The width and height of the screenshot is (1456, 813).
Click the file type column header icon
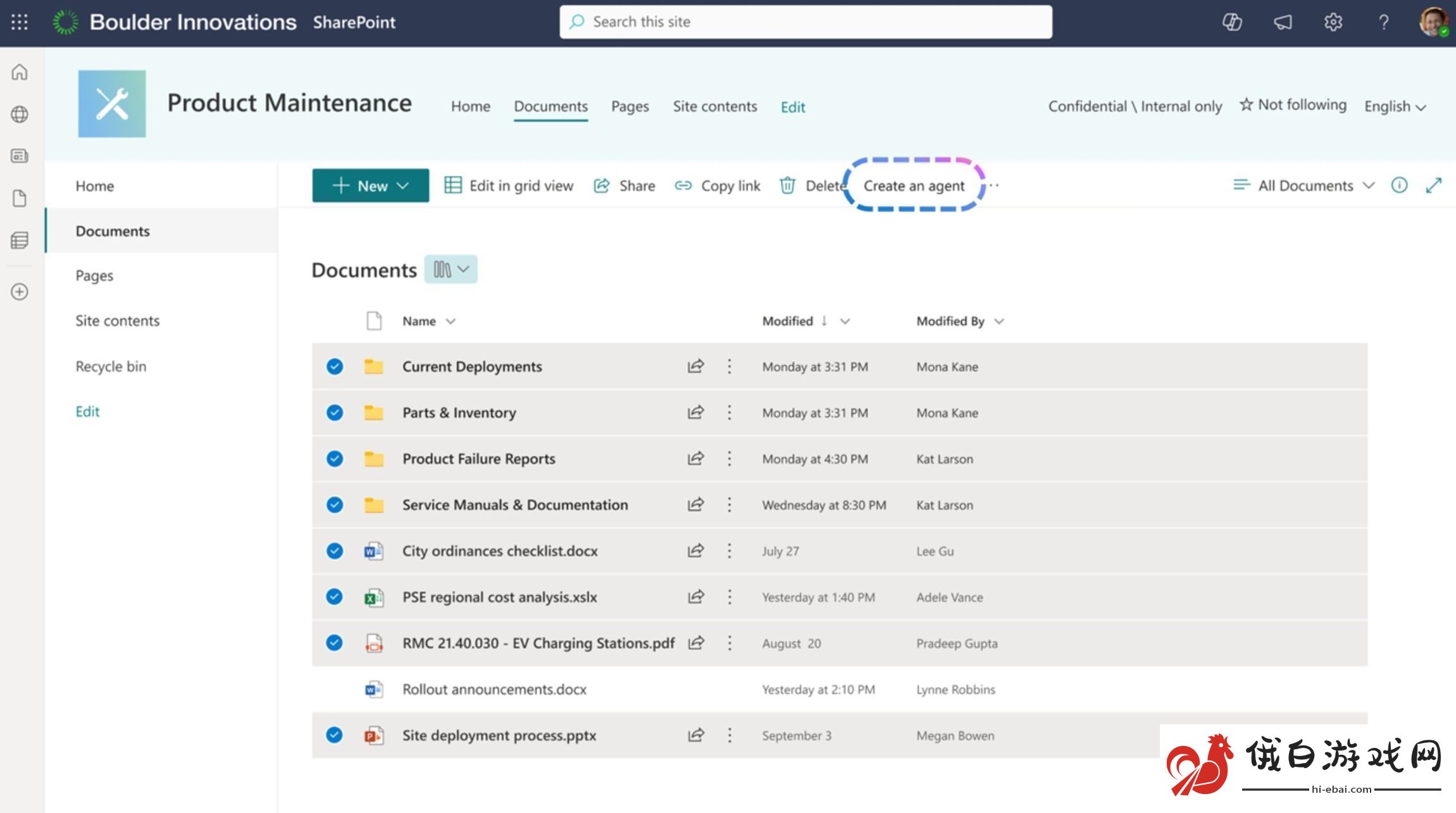tap(374, 321)
